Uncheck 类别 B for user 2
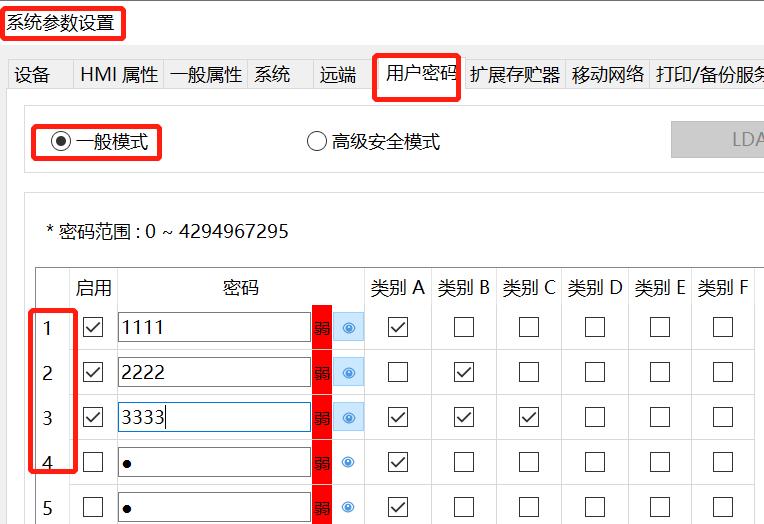The height and width of the screenshot is (524, 764). 464,372
